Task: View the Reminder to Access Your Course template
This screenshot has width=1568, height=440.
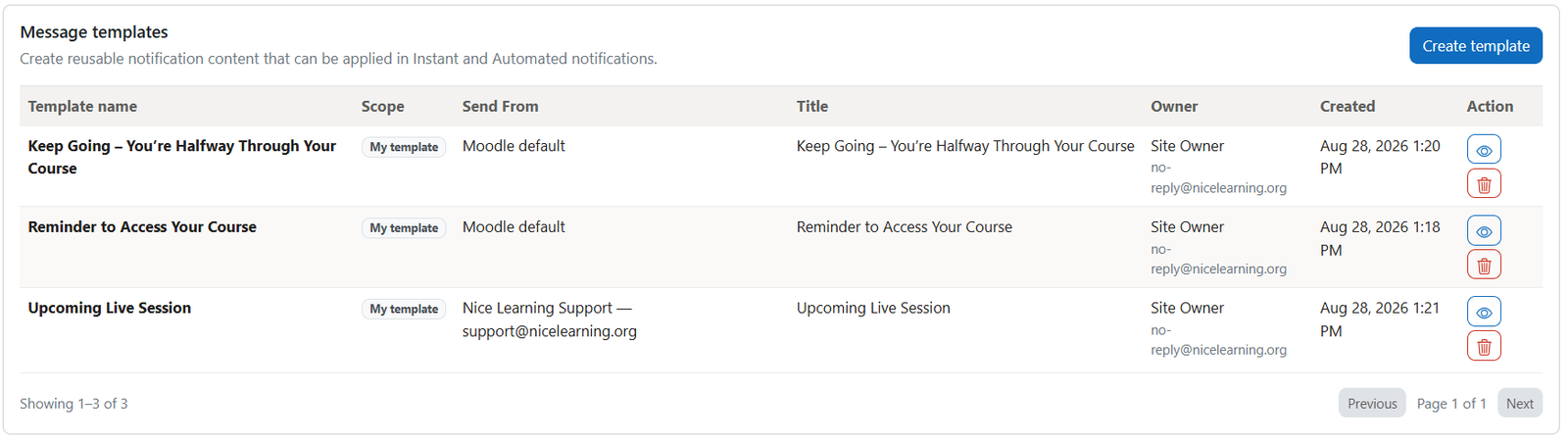Action: click(x=1484, y=231)
